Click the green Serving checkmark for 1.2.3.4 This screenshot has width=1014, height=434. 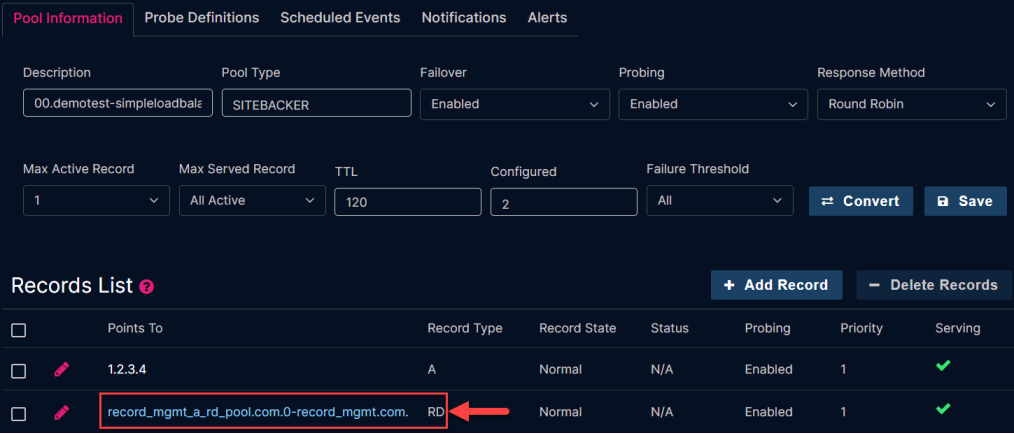943,367
